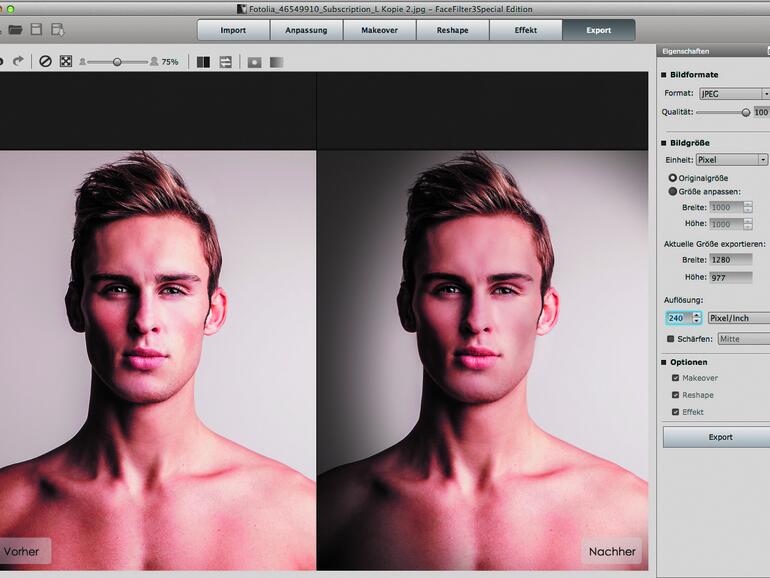Viewport: 770px width, 578px height.
Task: Enable the Schärfen checkbox
Action: 670,339
